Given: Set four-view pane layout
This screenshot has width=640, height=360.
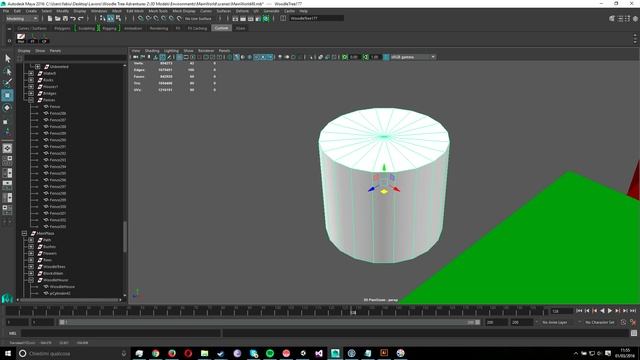Looking at the screenshot, I should [7, 161].
